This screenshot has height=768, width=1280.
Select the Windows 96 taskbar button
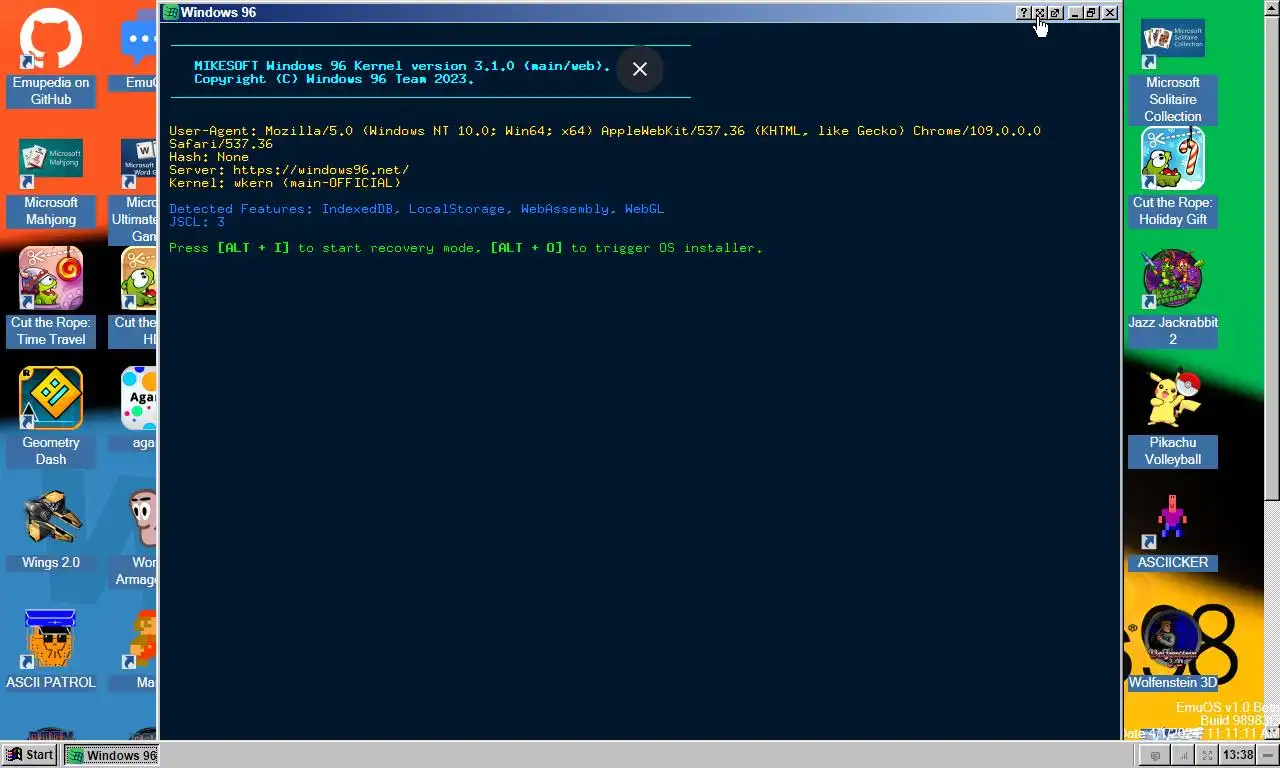[111, 755]
